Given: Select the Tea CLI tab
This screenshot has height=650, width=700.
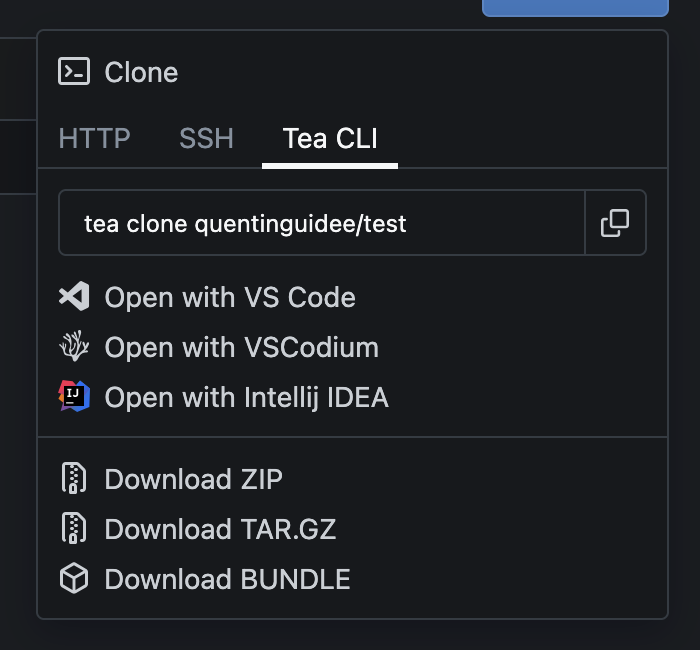Looking at the screenshot, I should point(330,138).
